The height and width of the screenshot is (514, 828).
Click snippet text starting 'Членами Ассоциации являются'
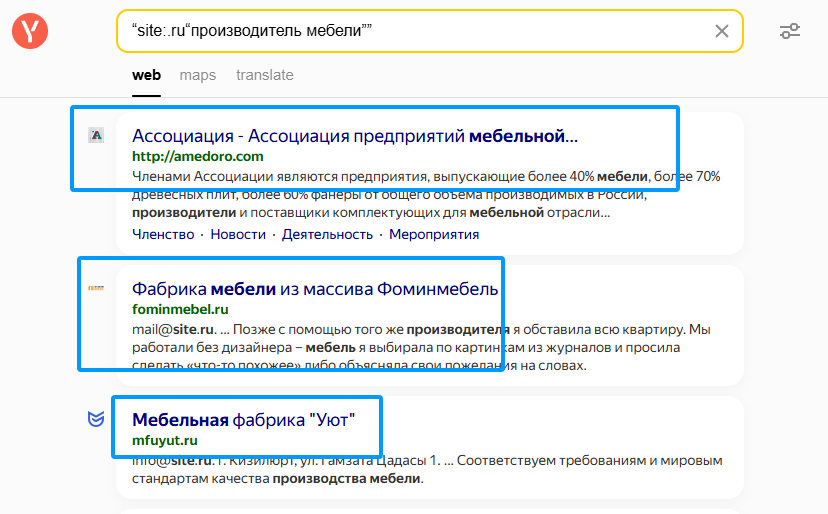pos(426,194)
